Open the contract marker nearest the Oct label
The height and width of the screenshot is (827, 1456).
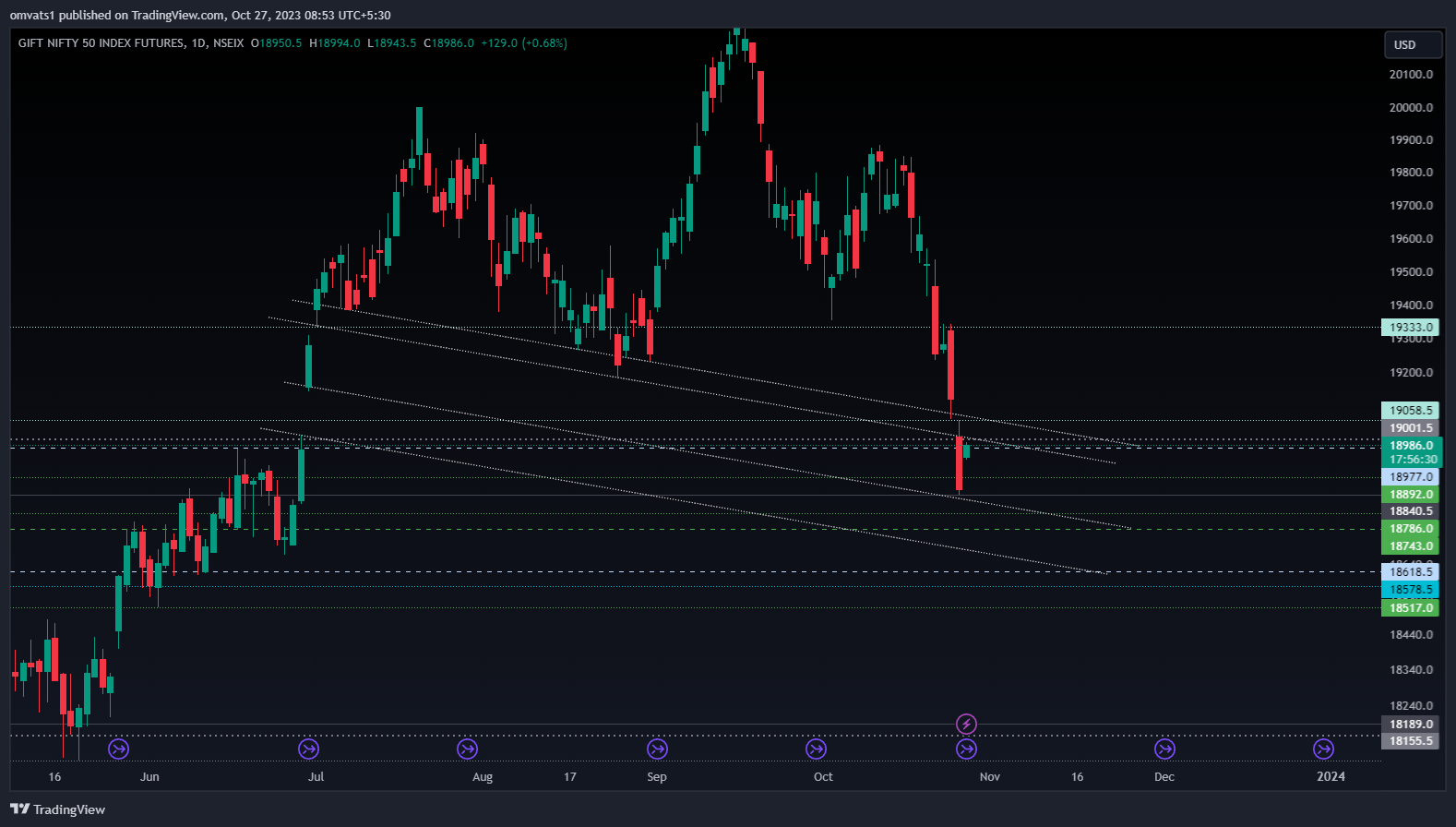point(816,749)
